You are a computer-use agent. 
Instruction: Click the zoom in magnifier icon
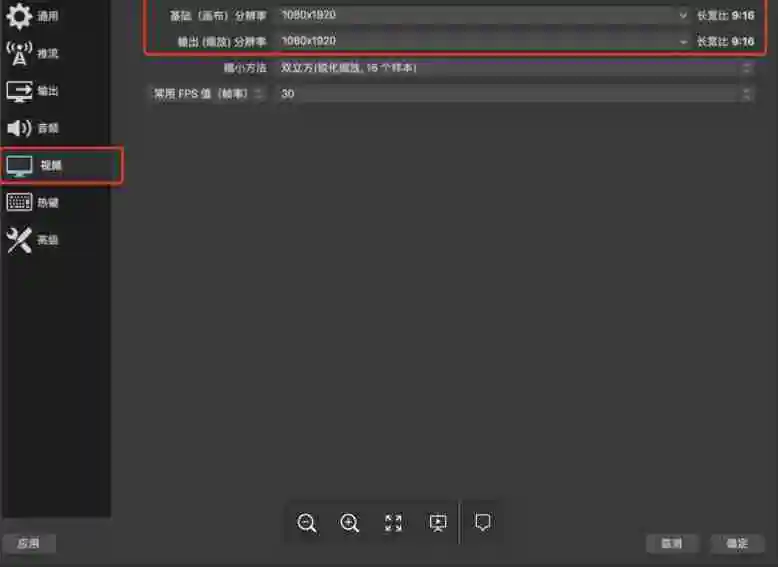[349, 523]
